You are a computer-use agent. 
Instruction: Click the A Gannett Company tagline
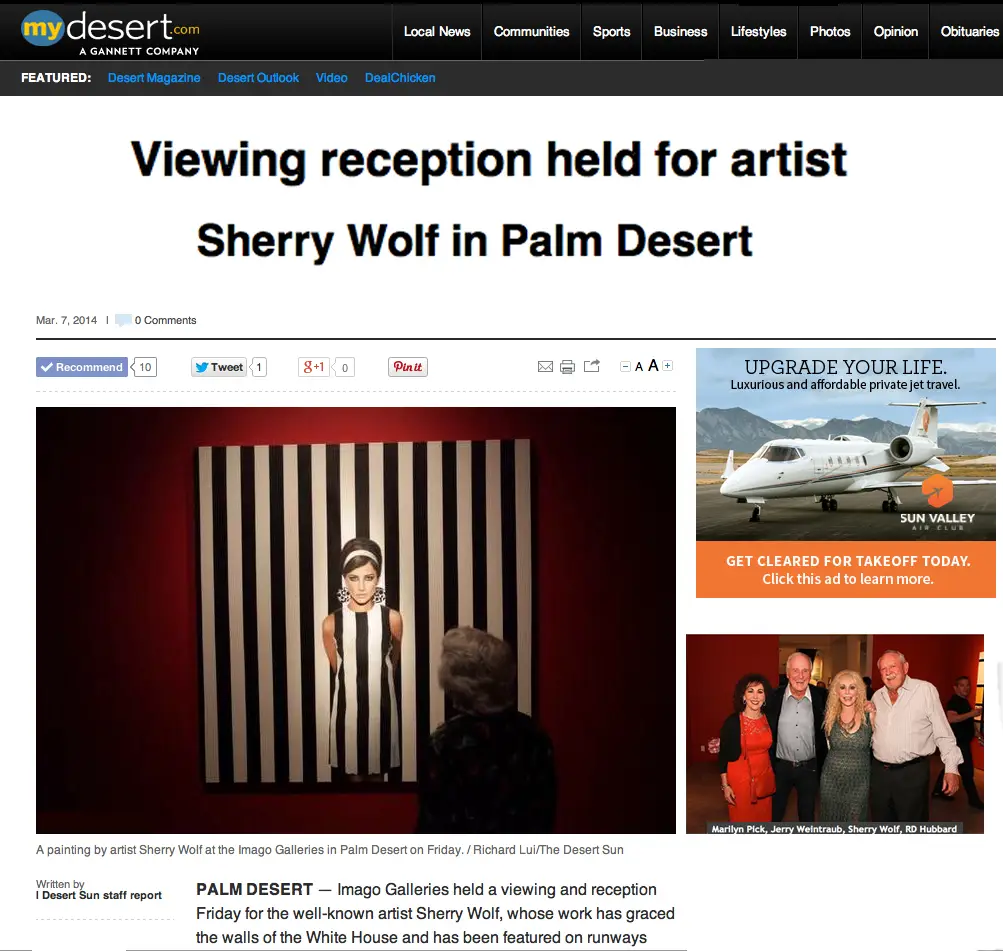[x=139, y=51]
